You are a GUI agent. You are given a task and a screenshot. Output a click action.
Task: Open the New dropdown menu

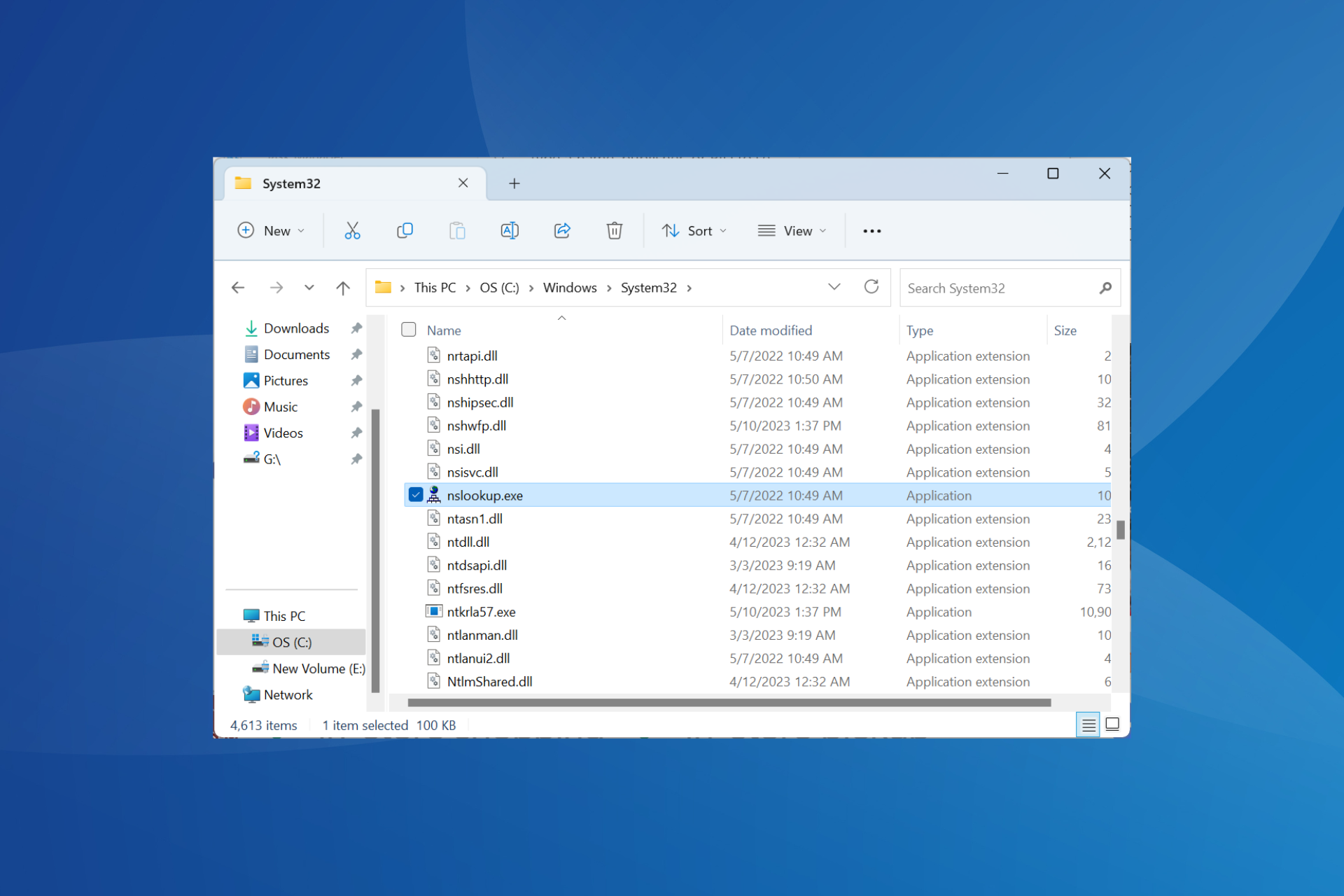272,230
